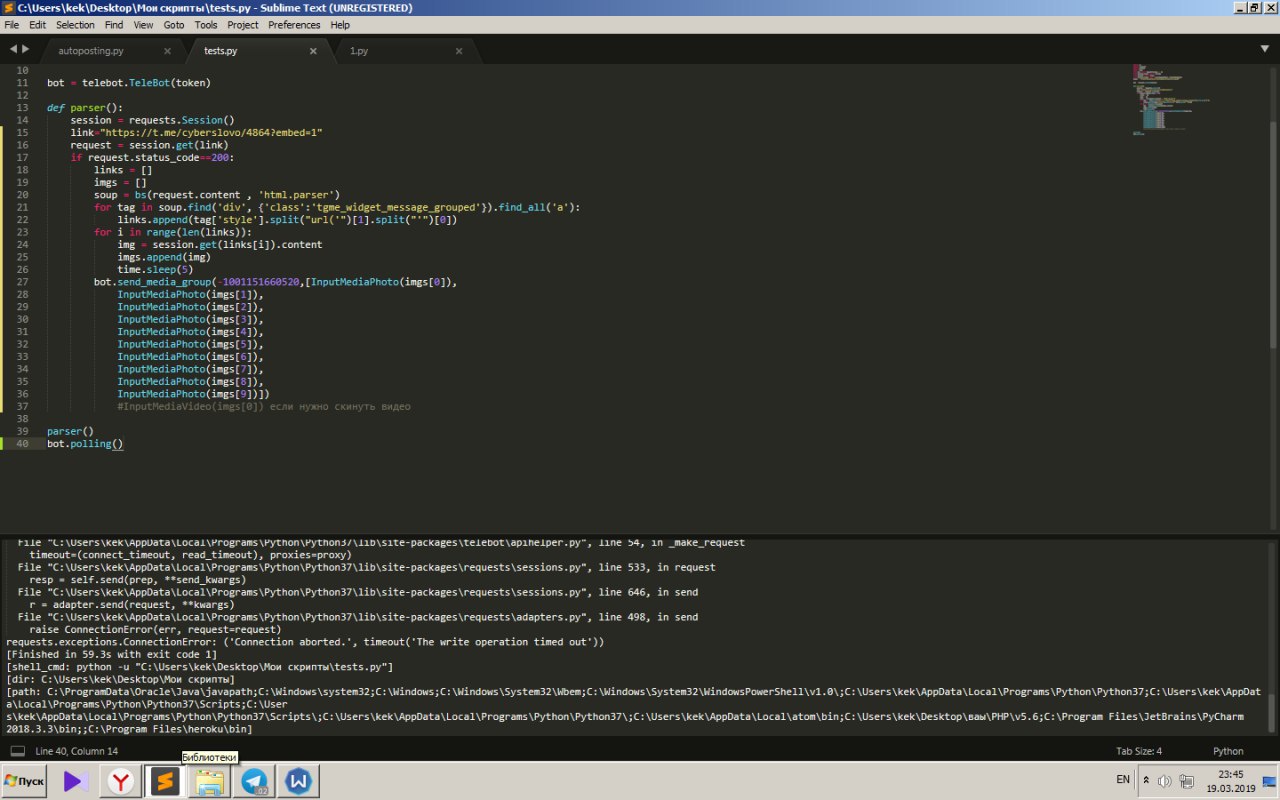Image resolution: width=1280 pixels, height=800 pixels.
Task: Open the blue W app taskbar icon
Action: (297, 781)
